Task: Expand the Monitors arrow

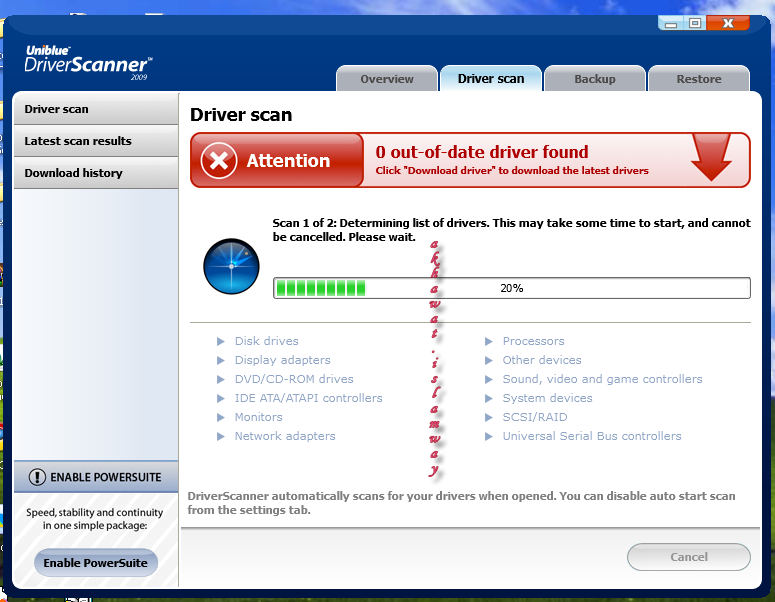Action: click(220, 418)
